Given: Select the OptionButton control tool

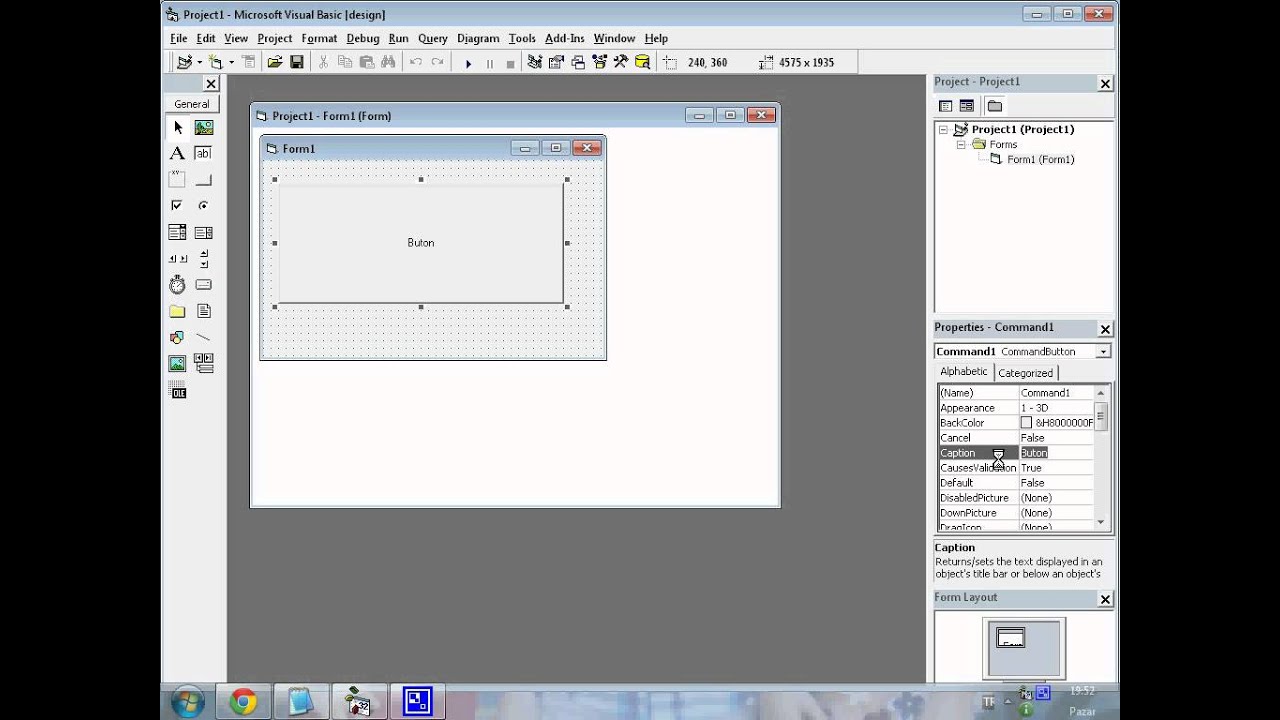Looking at the screenshot, I should point(204,206).
